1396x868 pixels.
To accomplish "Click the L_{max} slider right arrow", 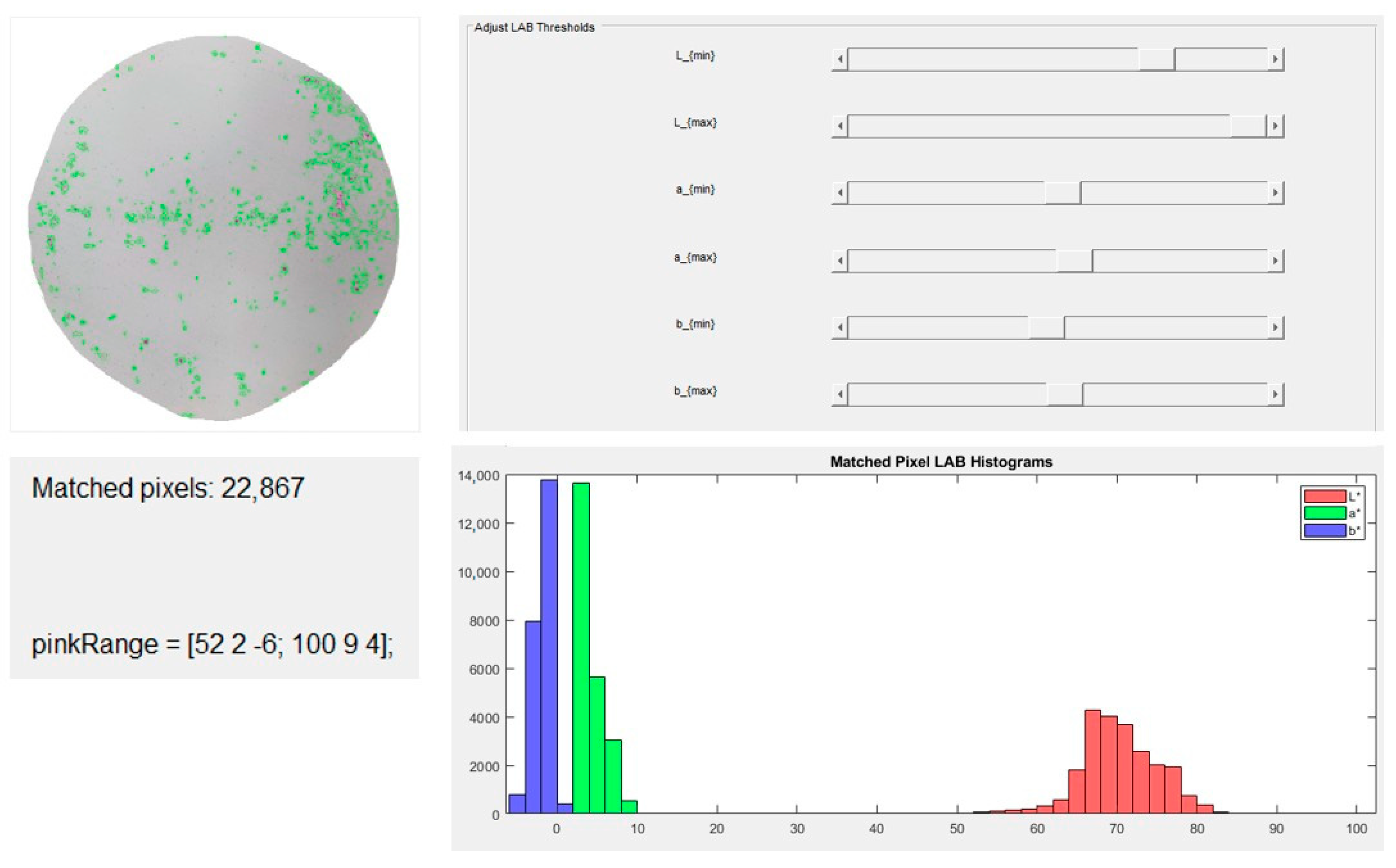I will pyautogui.click(x=1275, y=126).
